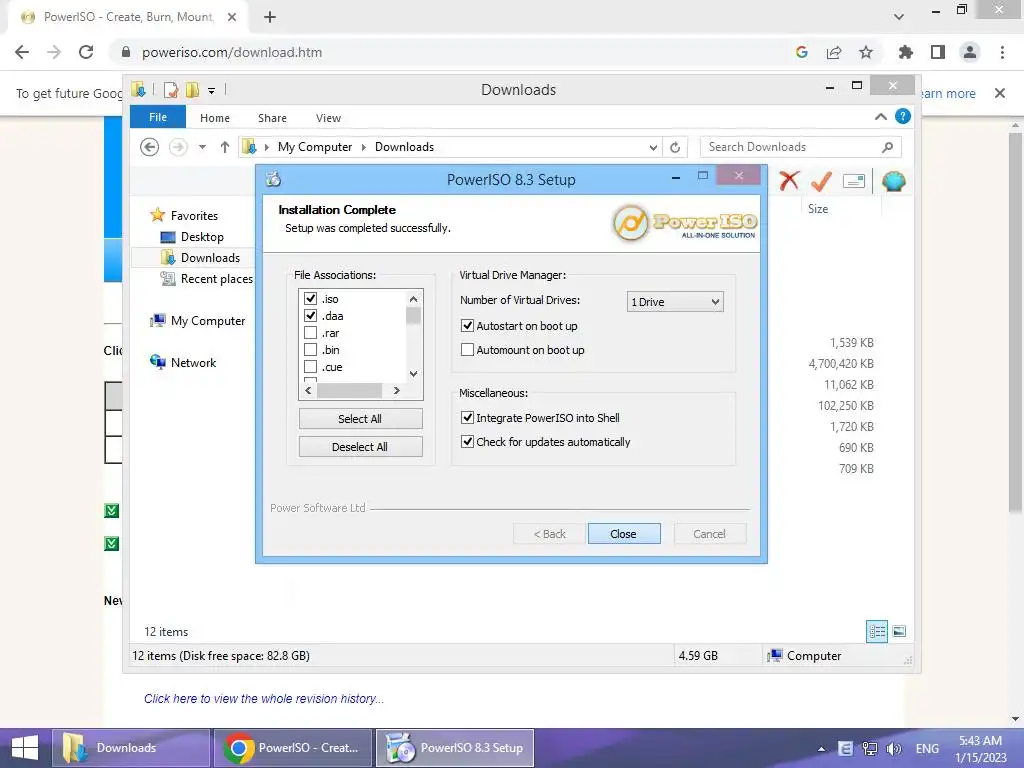
Task: Click Chrome address bar URL
Action: [232, 52]
